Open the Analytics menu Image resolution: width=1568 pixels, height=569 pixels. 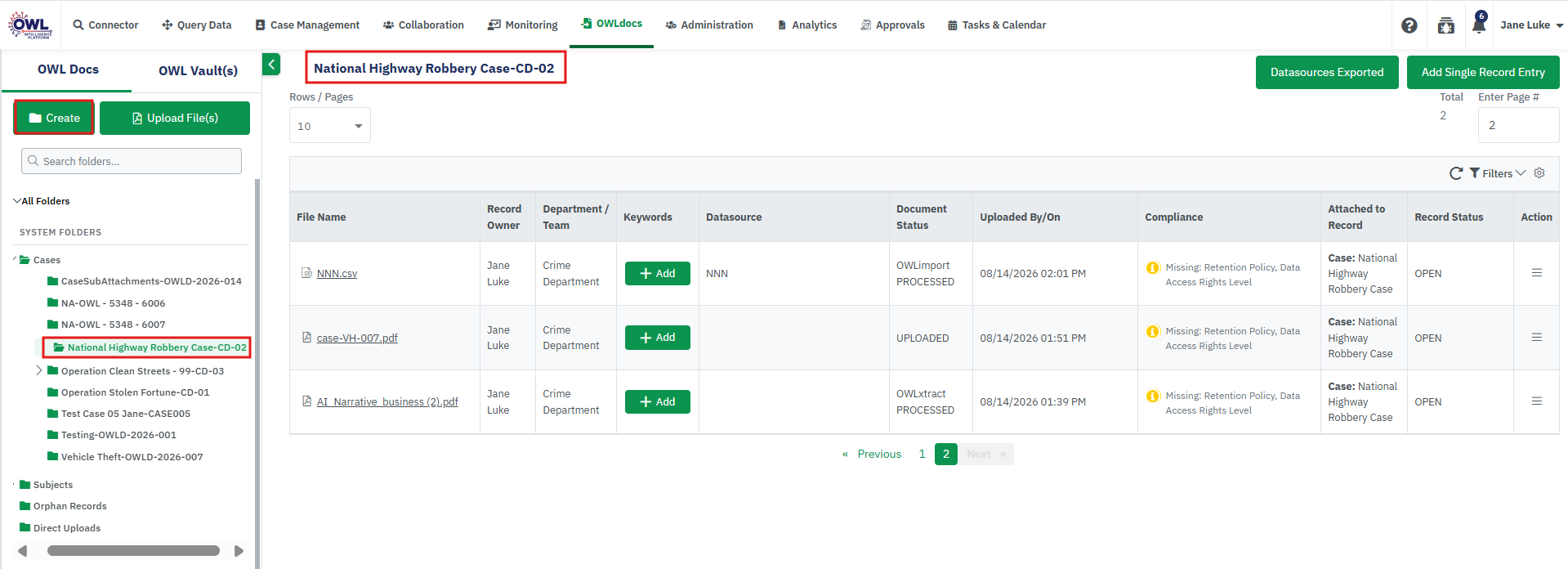point(807,25)
